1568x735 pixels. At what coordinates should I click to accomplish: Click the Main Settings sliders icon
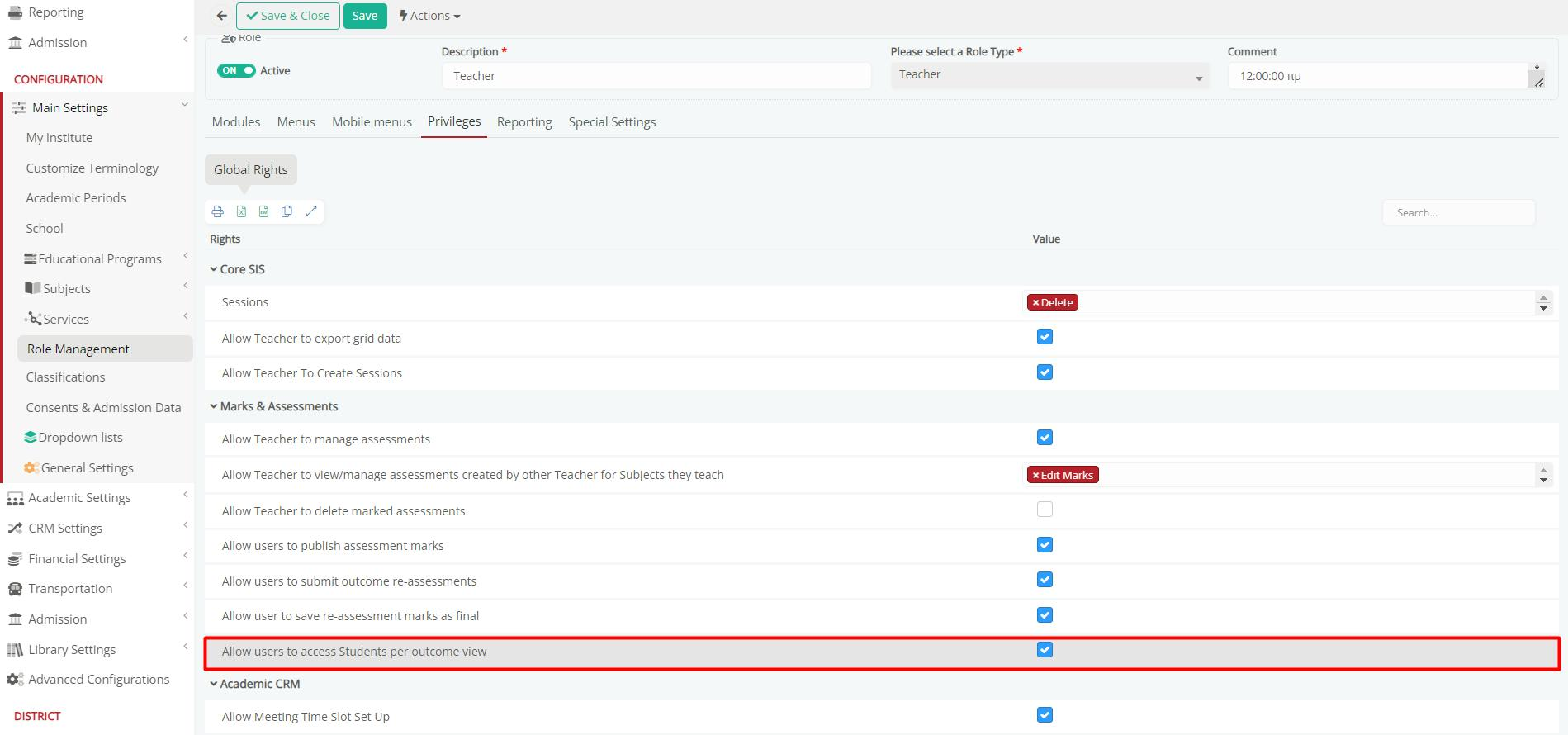coord(19,107)
